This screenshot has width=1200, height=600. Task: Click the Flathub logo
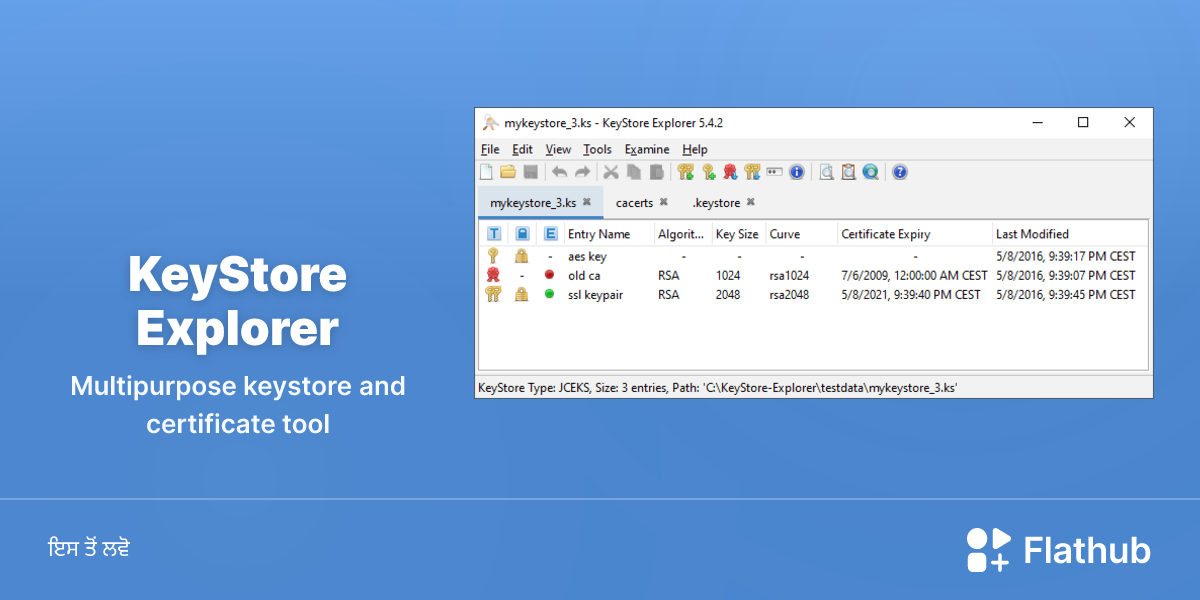point(1059,550)
